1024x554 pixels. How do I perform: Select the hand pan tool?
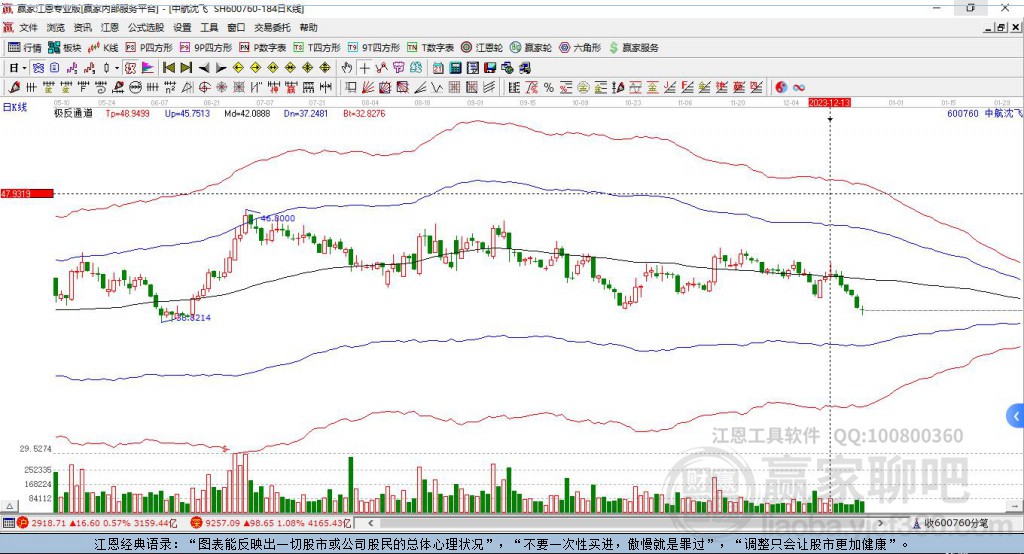347,68
